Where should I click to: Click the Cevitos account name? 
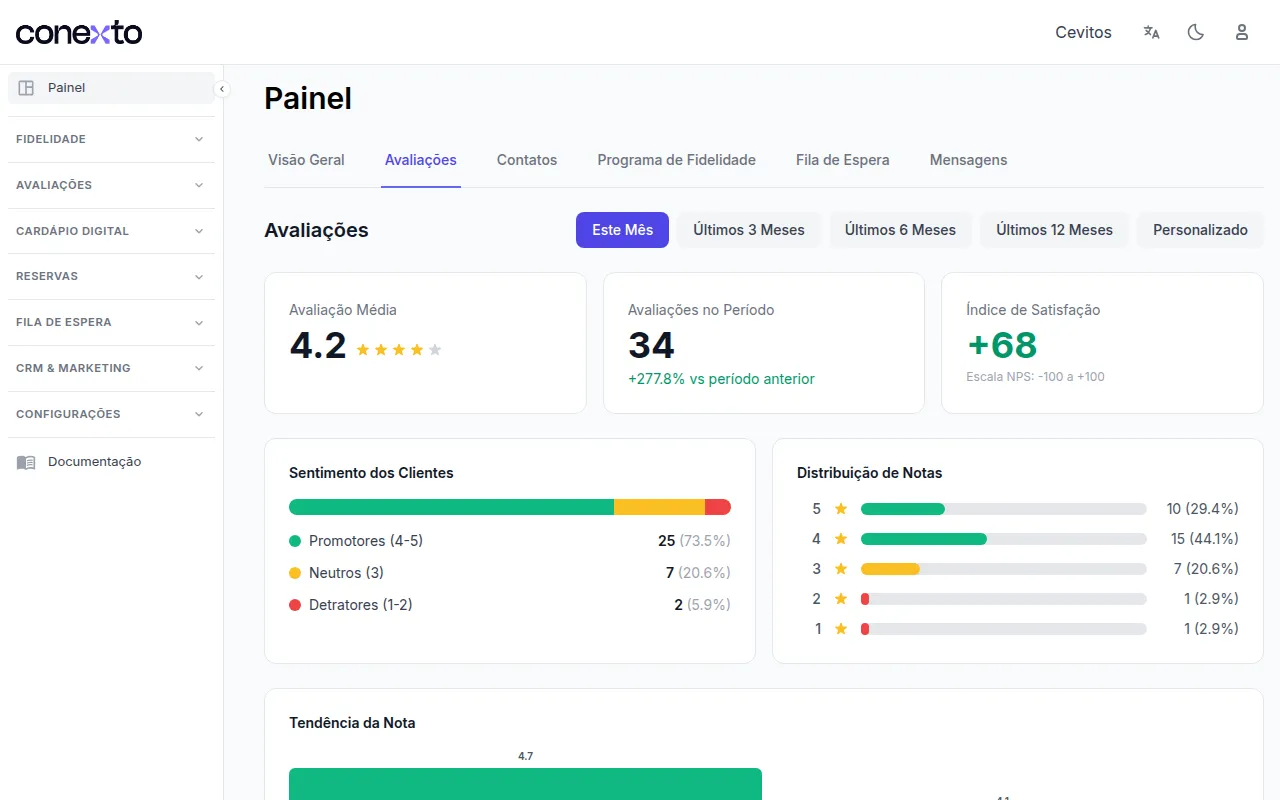click(1083, 32)
